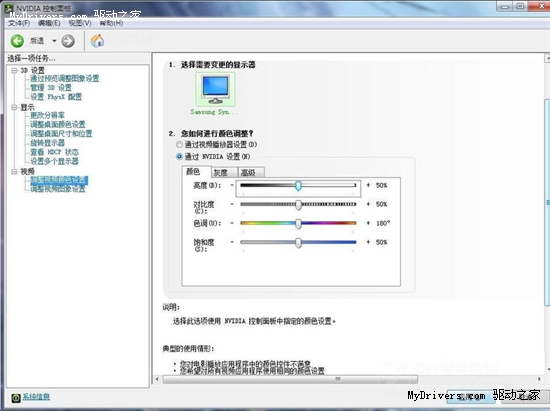
Task: Open the Home icon in toolbar
Action: [x=97, y=41]
